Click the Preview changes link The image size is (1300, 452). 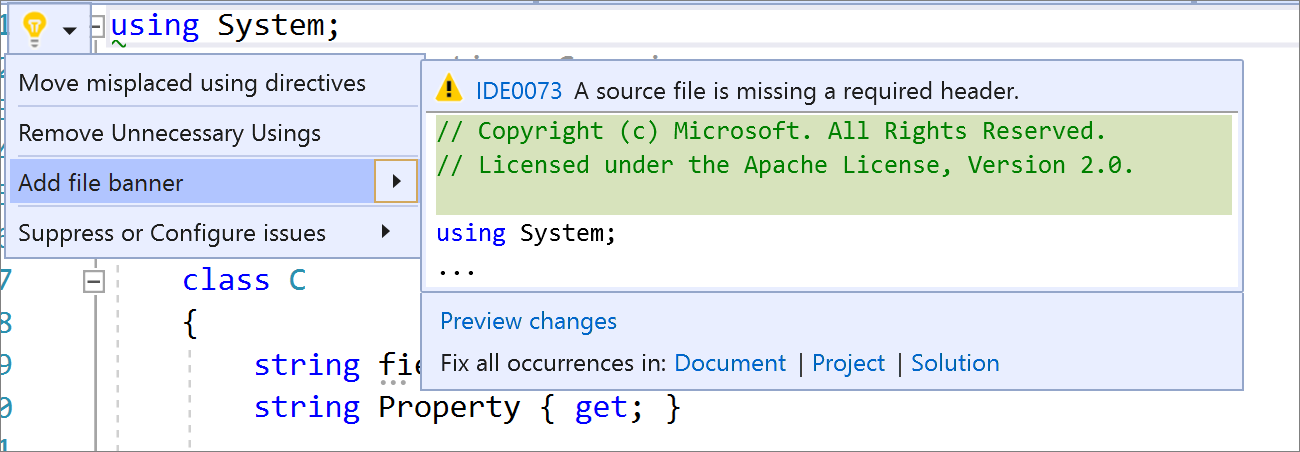tap(528, 321)
